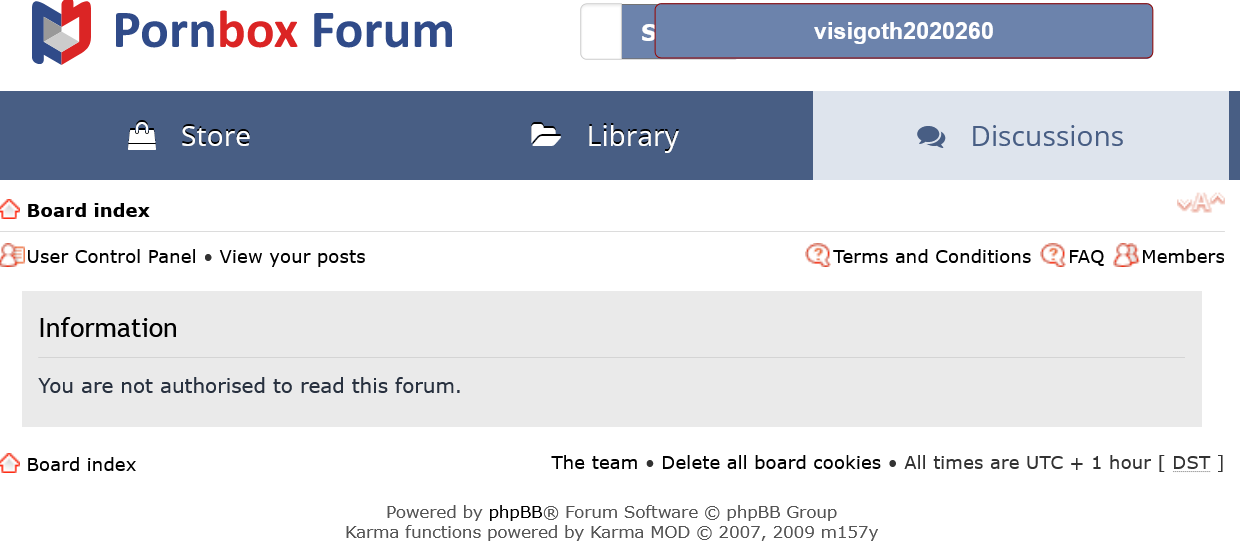Click the Discussions chat bubbles icon

coord(931,137)
